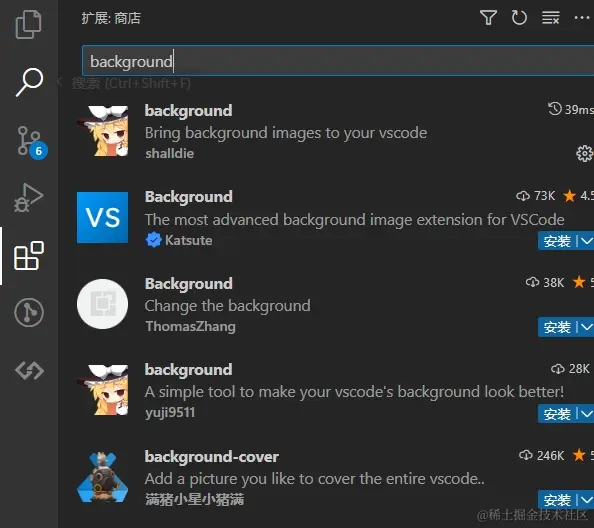Click the shalldie background anime avatar
Screen dimensions: 594x528
pyautogui.click(x=103, y=131)
